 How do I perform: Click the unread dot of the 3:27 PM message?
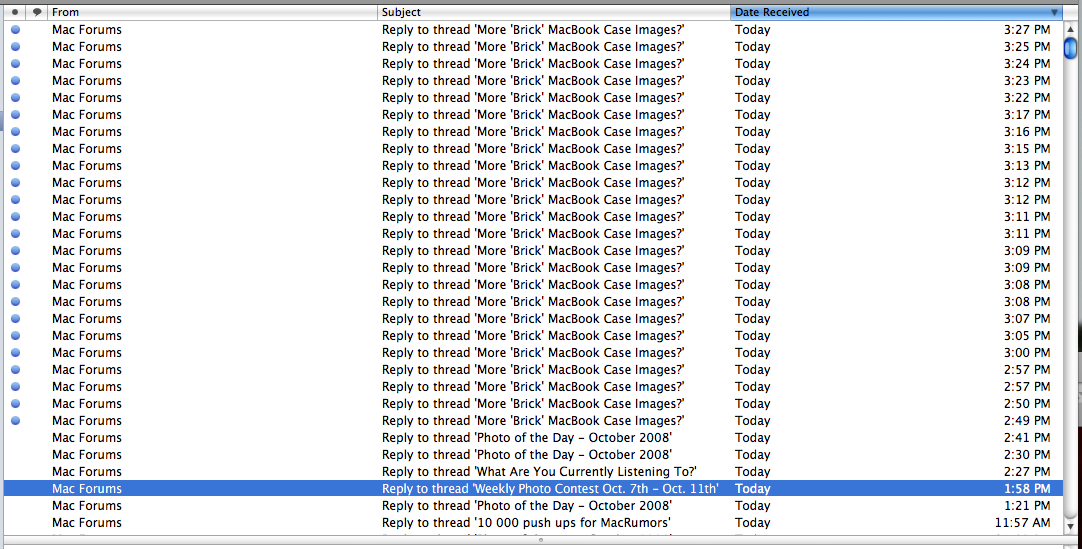click(15, 30)
